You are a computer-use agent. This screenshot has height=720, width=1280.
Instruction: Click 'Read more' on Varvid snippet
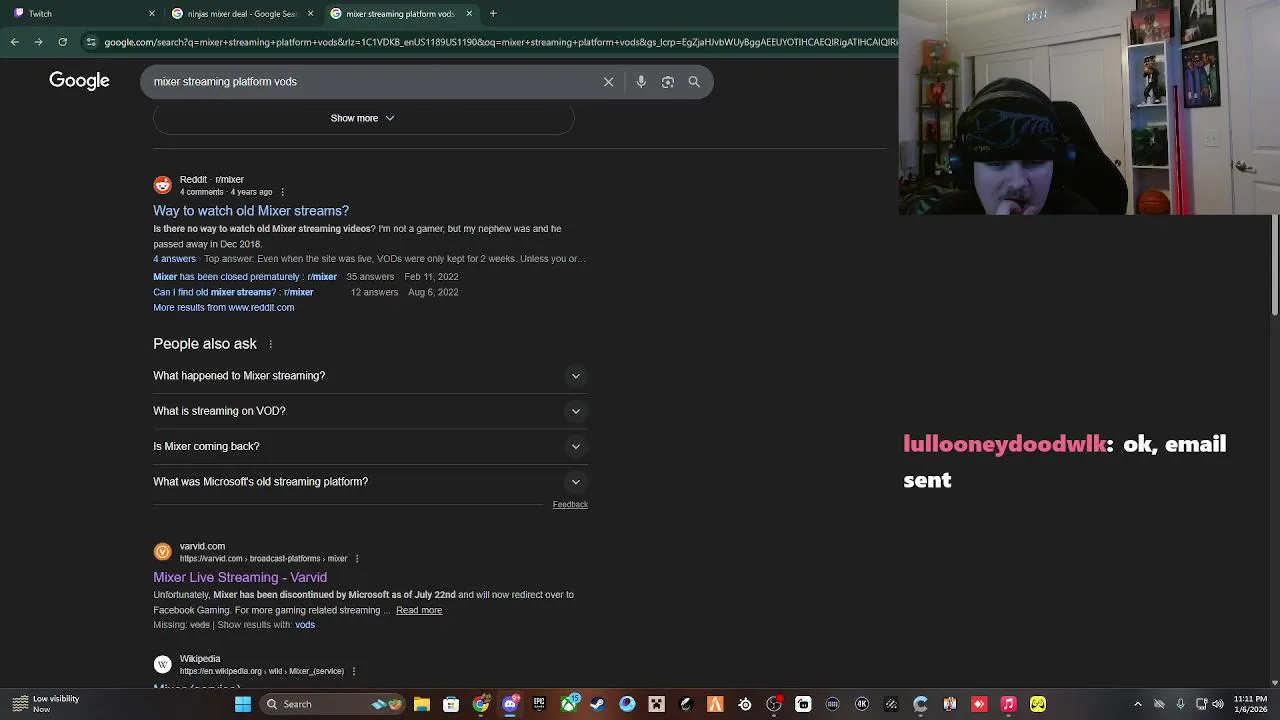(x=419, y=610)
